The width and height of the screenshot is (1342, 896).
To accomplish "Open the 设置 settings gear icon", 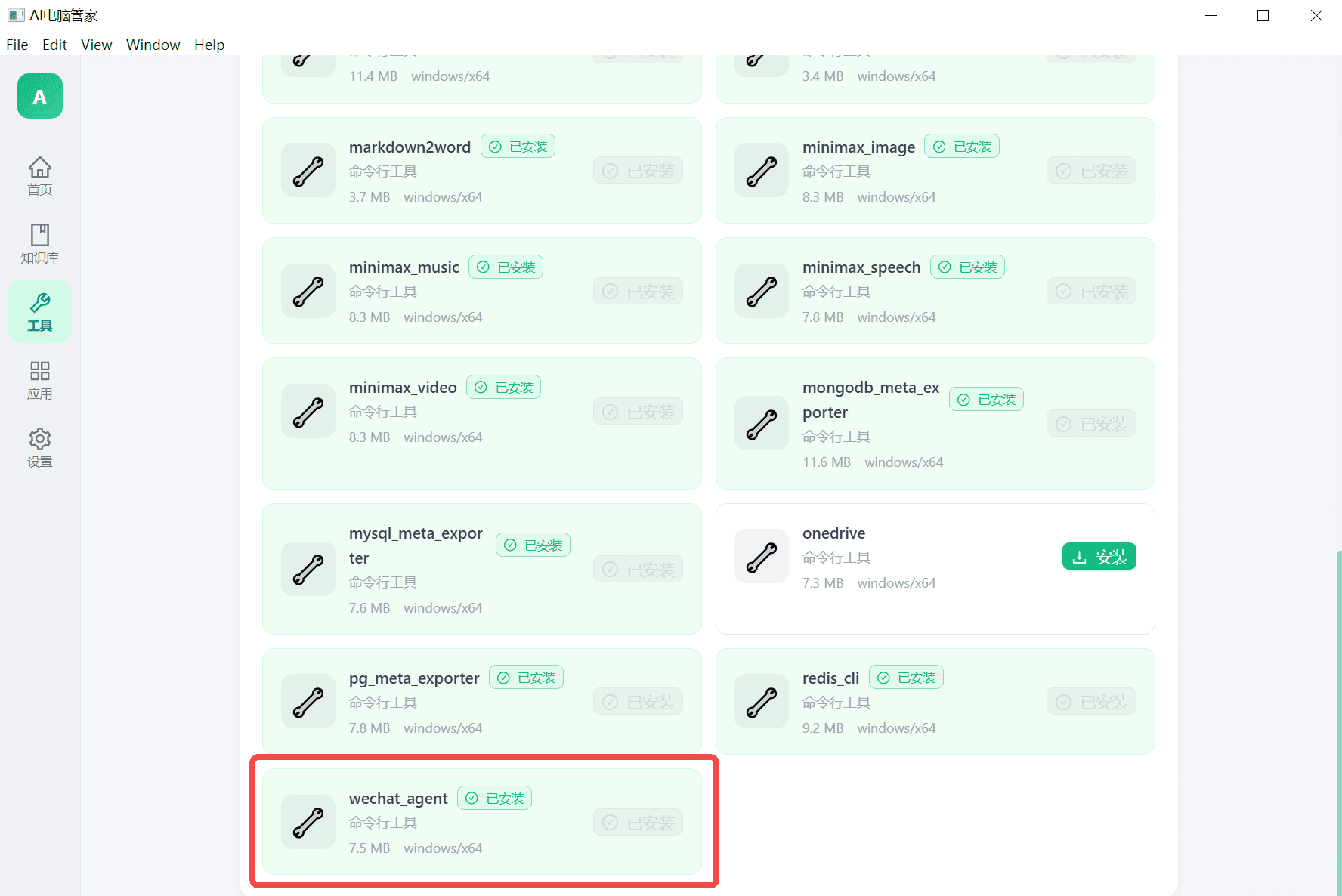I will [x=40, y=447].
